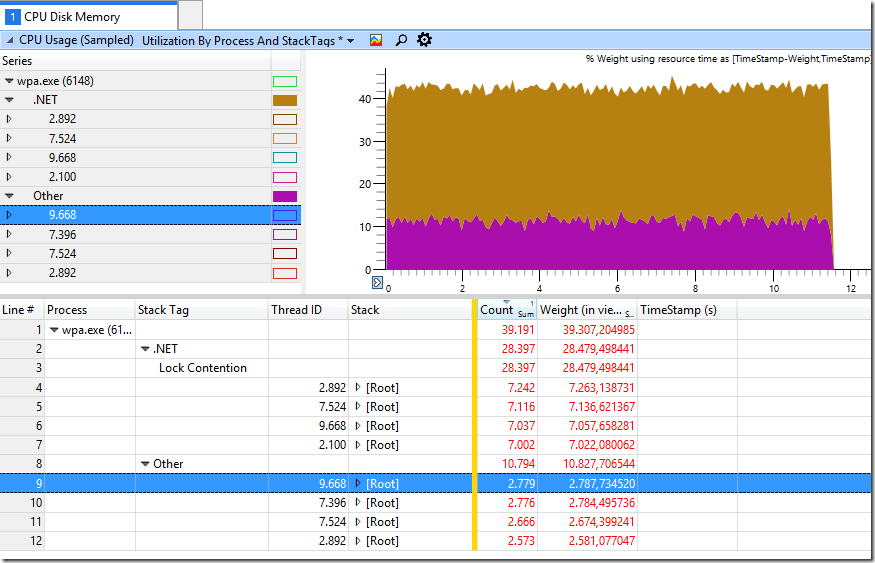The image size is (875, 563).
Task: Toggle the Other purple filled series swatch
Action: [x=285, y=196]
